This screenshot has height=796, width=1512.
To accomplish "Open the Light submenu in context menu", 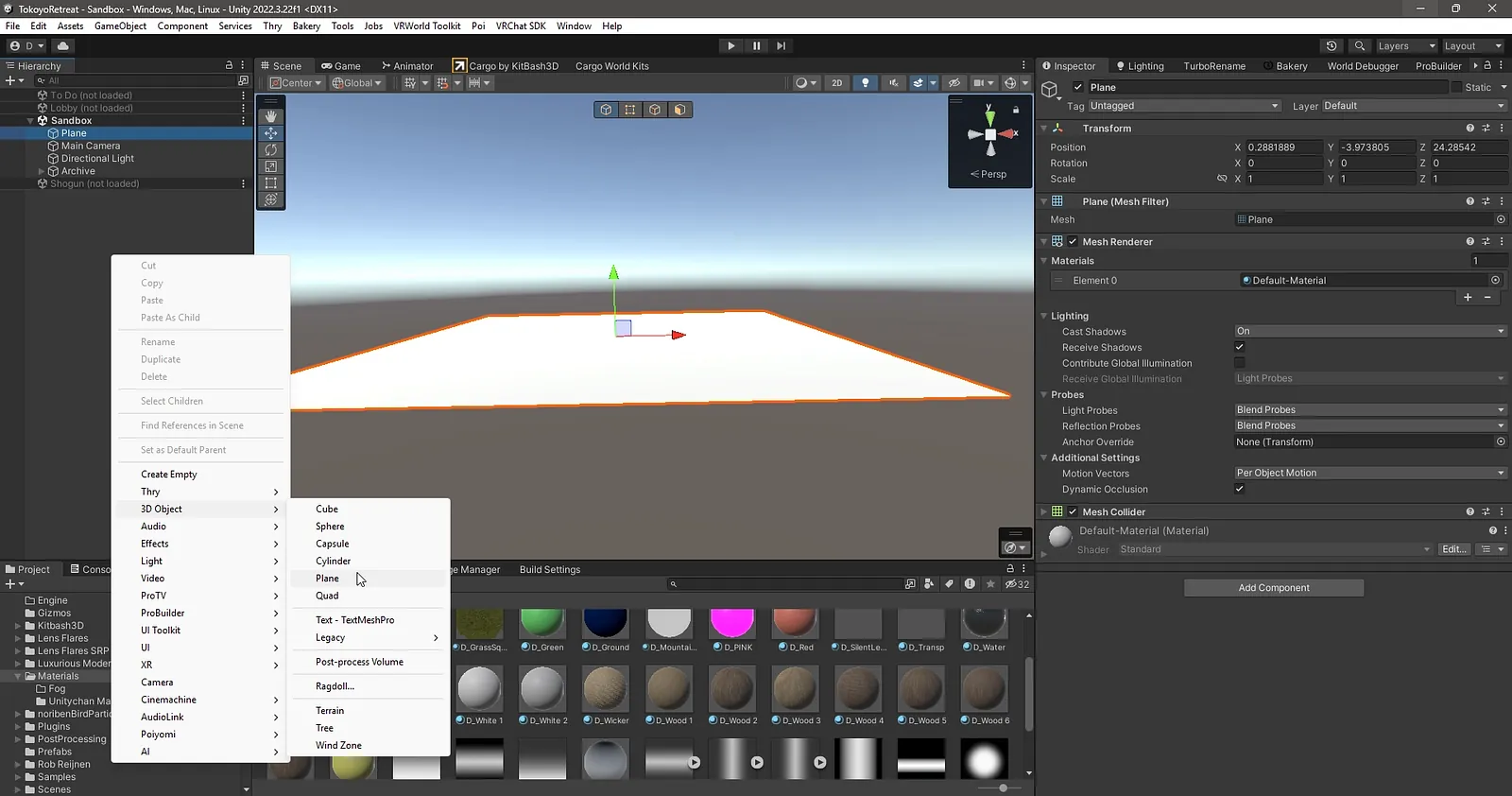I will [x=200, y=562].
